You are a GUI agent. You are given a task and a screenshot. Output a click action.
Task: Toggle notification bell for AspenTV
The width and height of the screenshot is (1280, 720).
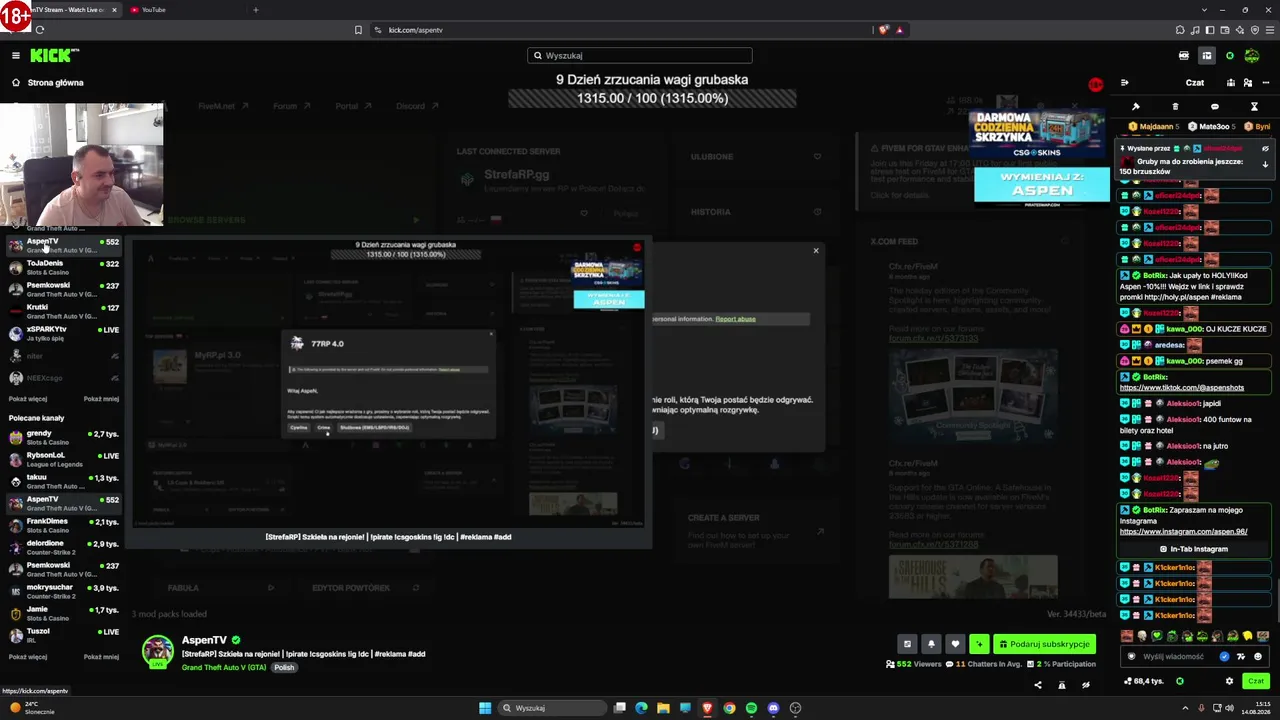(931, 644)
